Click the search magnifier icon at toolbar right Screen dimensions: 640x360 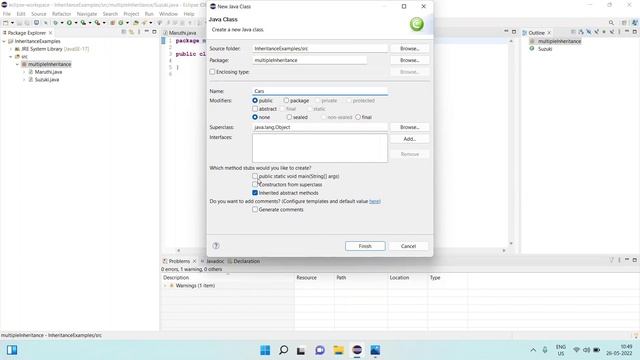click(x=611, y=23)
